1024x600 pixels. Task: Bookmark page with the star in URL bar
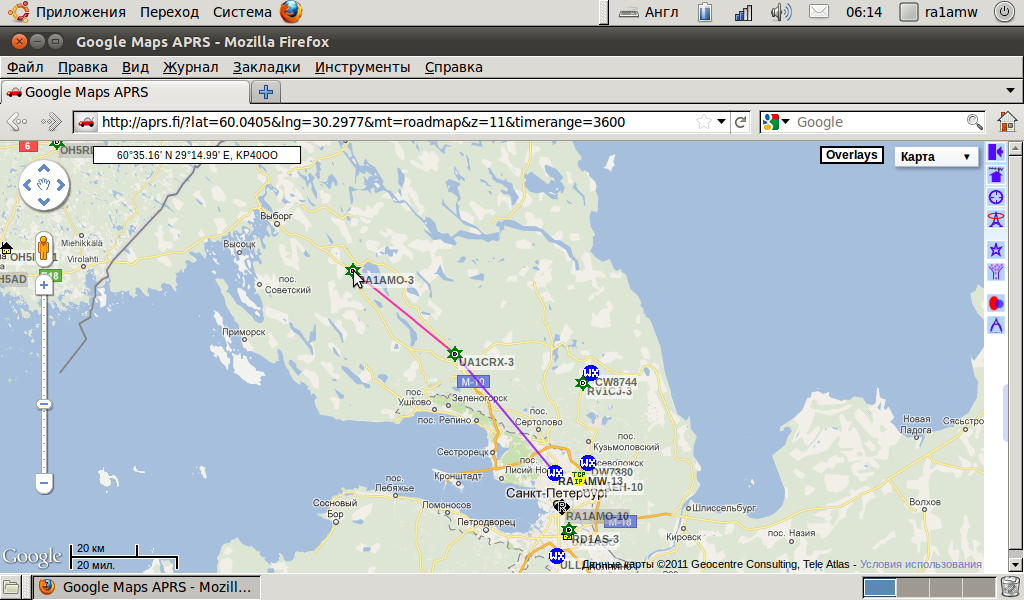pyautogui.click(x=704, y=122)
